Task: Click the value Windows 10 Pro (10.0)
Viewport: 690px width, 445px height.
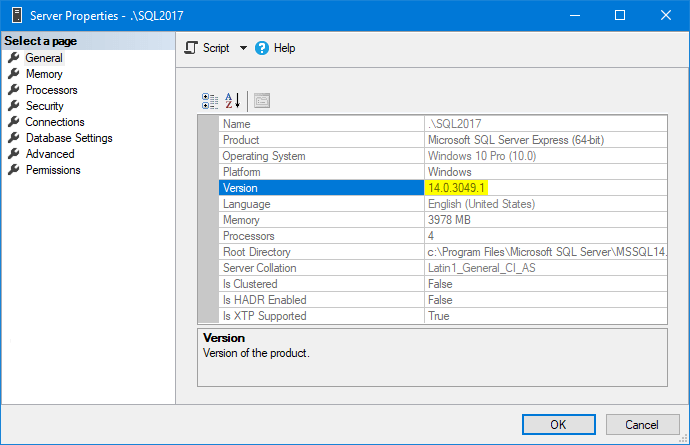Action: pyautogui.click(x=482, y=156)
